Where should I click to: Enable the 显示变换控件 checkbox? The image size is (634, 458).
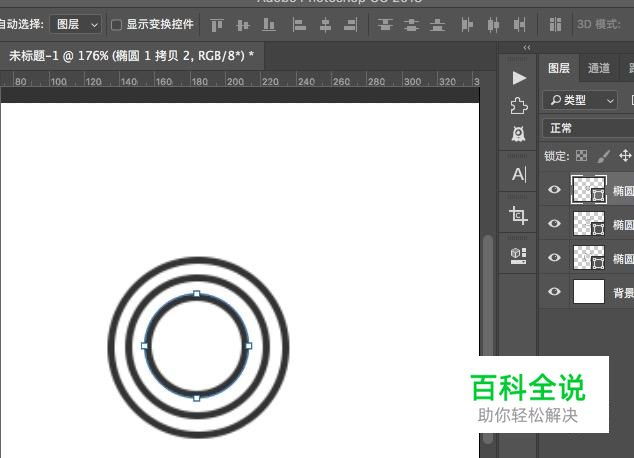[x=116, y=25]
